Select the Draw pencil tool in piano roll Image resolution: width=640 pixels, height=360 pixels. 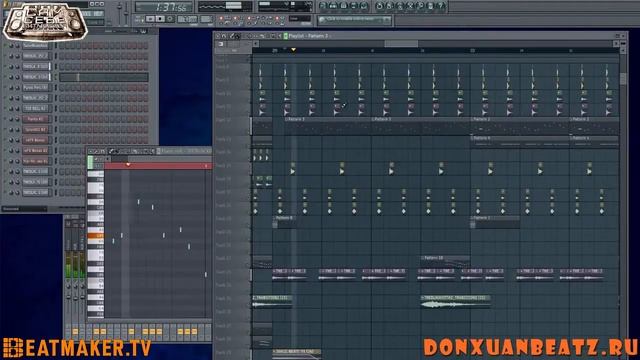[111, 151]
